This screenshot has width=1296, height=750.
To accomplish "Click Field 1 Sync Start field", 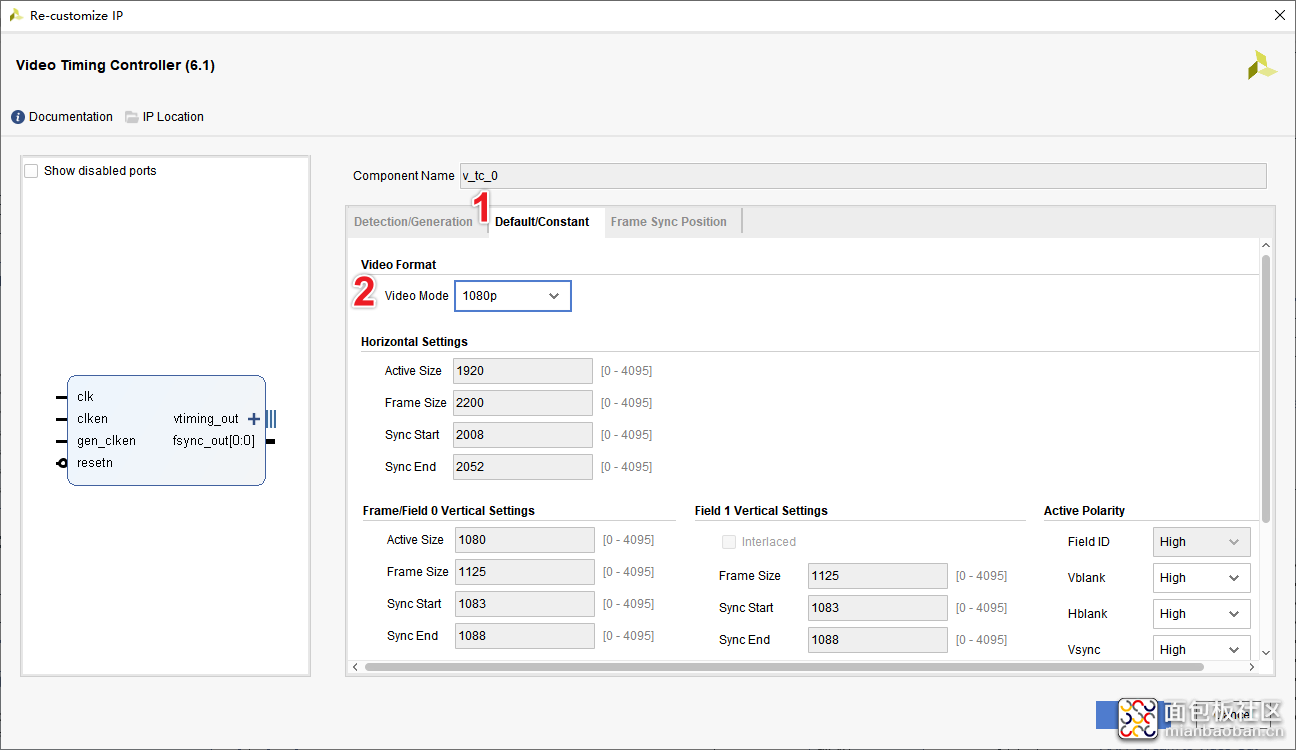I will 878,608.
